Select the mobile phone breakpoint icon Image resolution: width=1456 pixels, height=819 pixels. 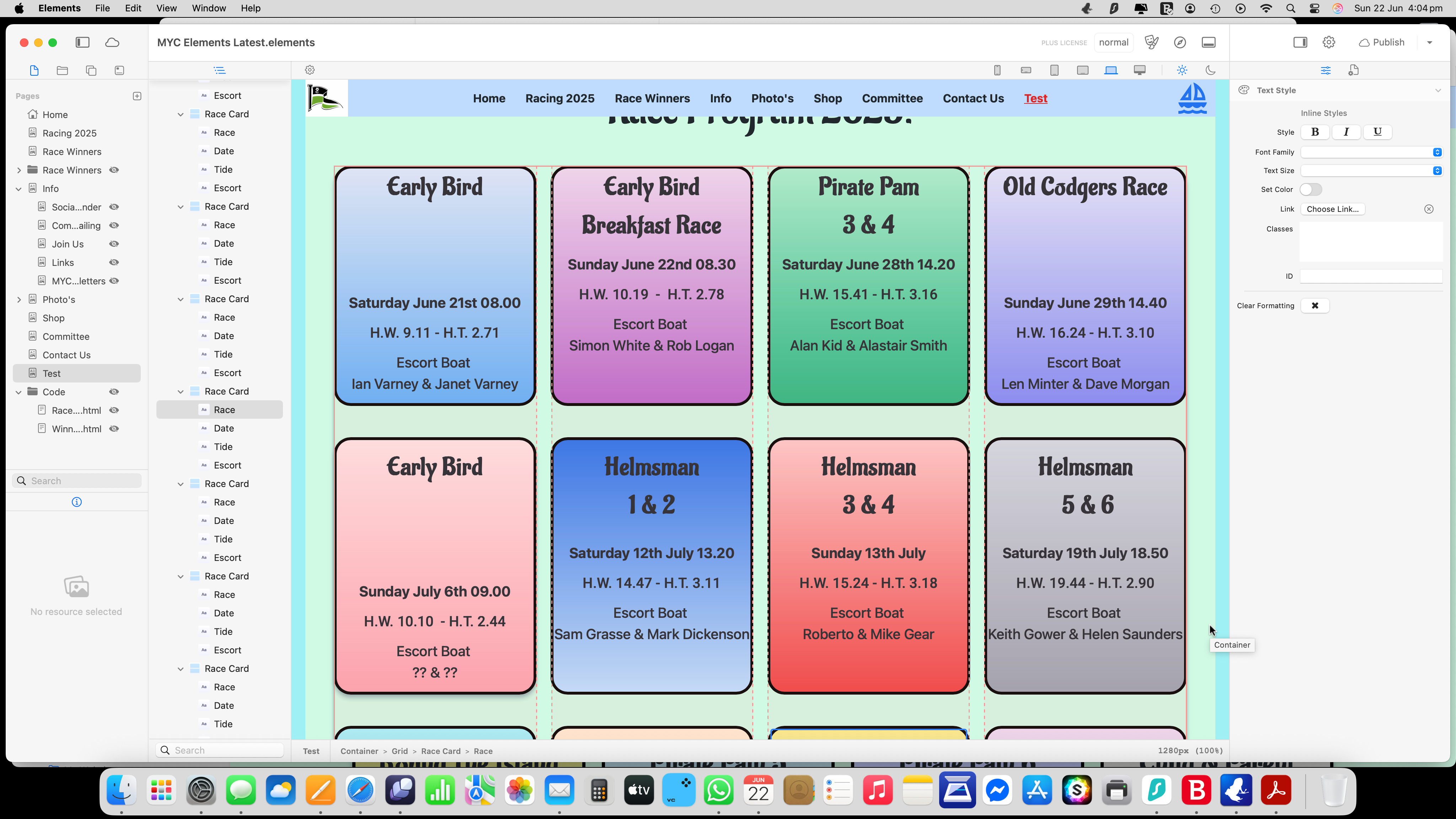coord(997,70)
